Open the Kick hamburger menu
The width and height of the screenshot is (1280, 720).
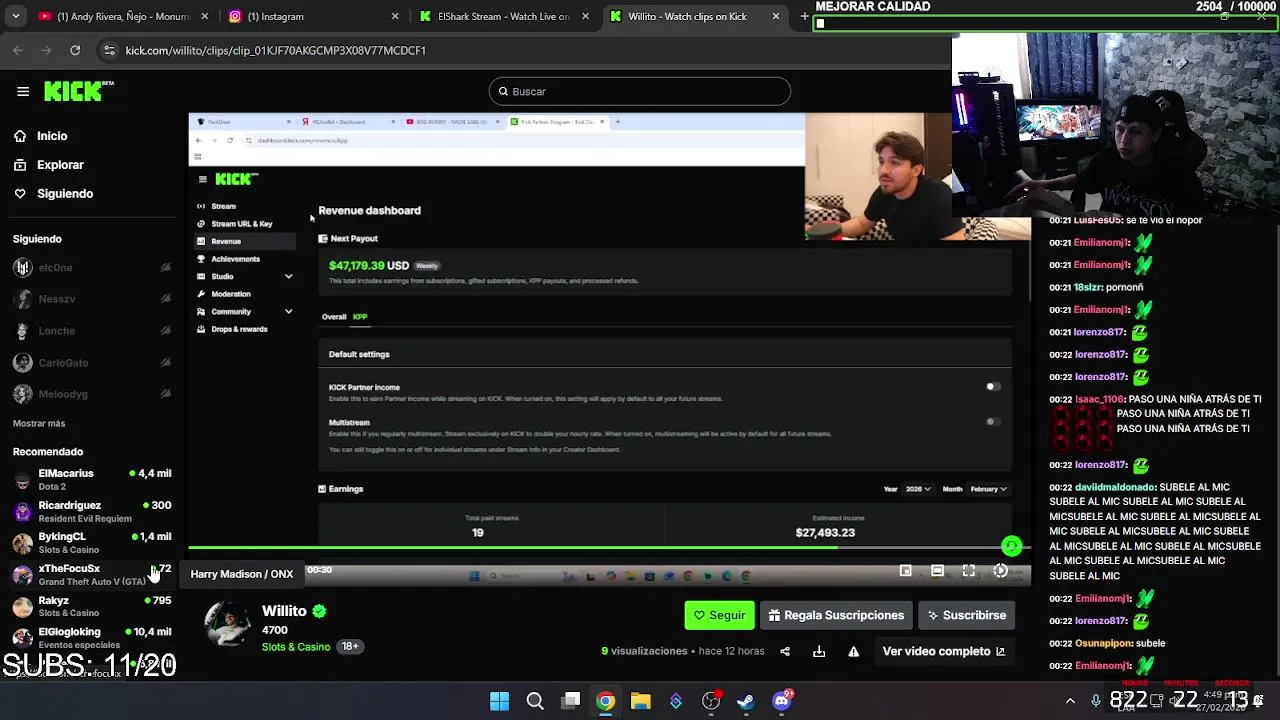[x=23, y=91]
